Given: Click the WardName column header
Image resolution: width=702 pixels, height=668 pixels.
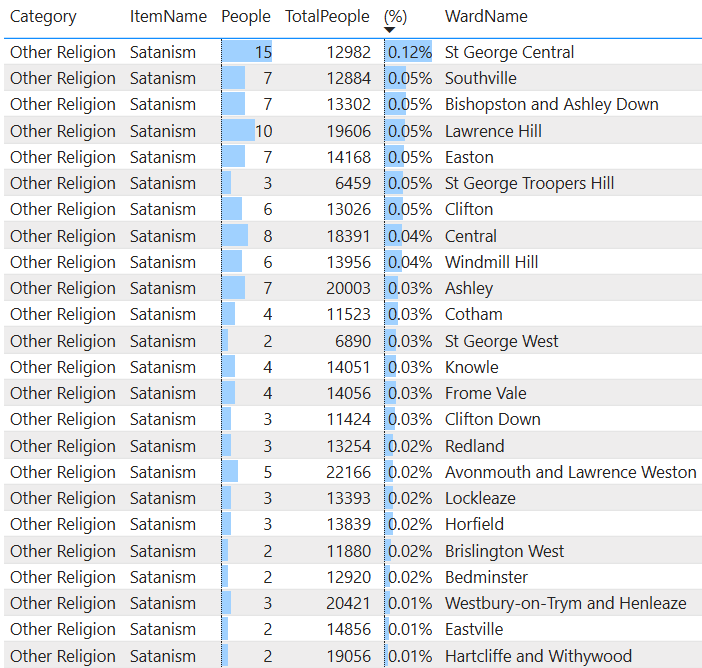Looking at the screenshot, I should click(486, 16).
